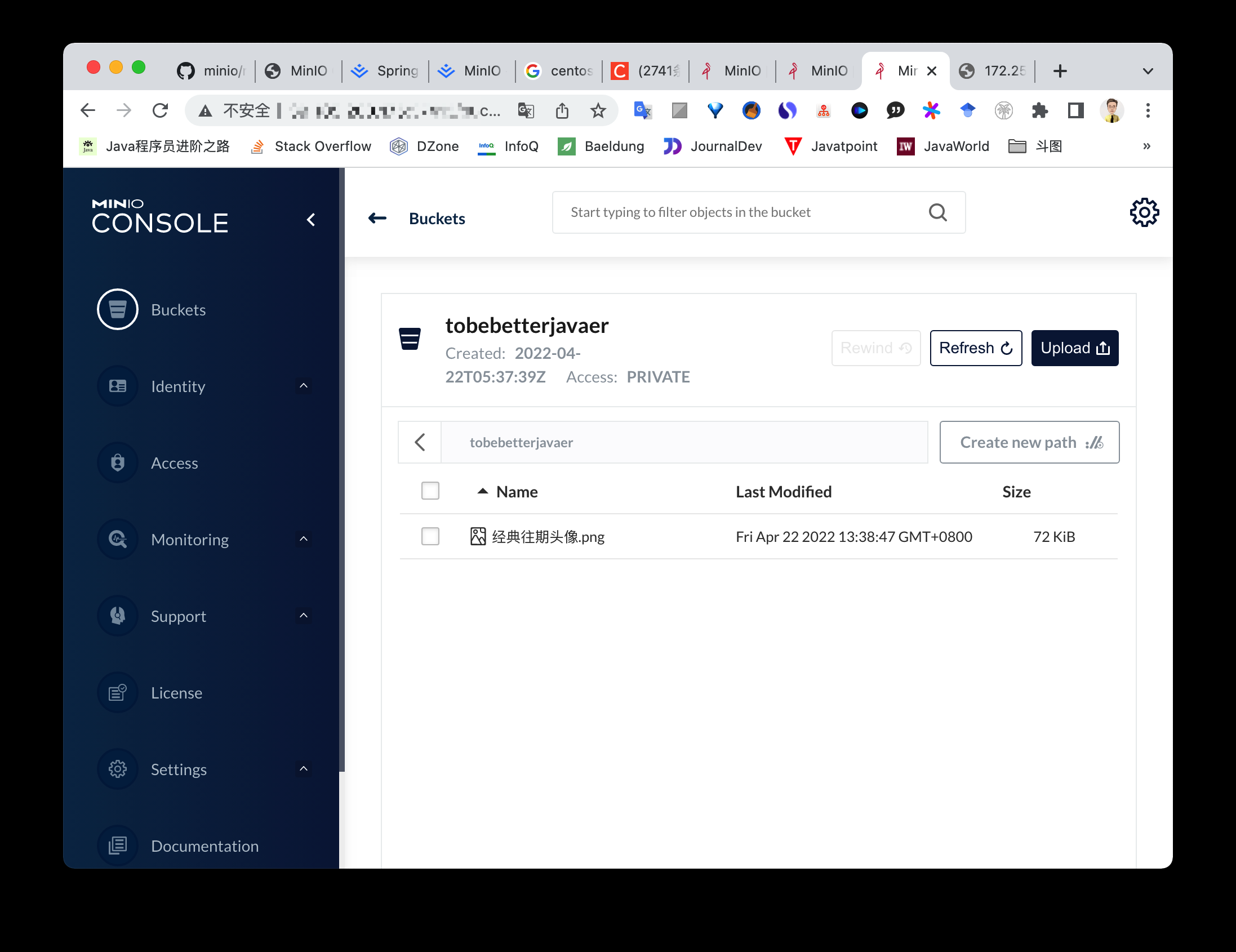Image resolution: width=1236 pixels, height=952 pixels.
Task: Click the Google Translate extension icon
Action: (x=643, y=110)
